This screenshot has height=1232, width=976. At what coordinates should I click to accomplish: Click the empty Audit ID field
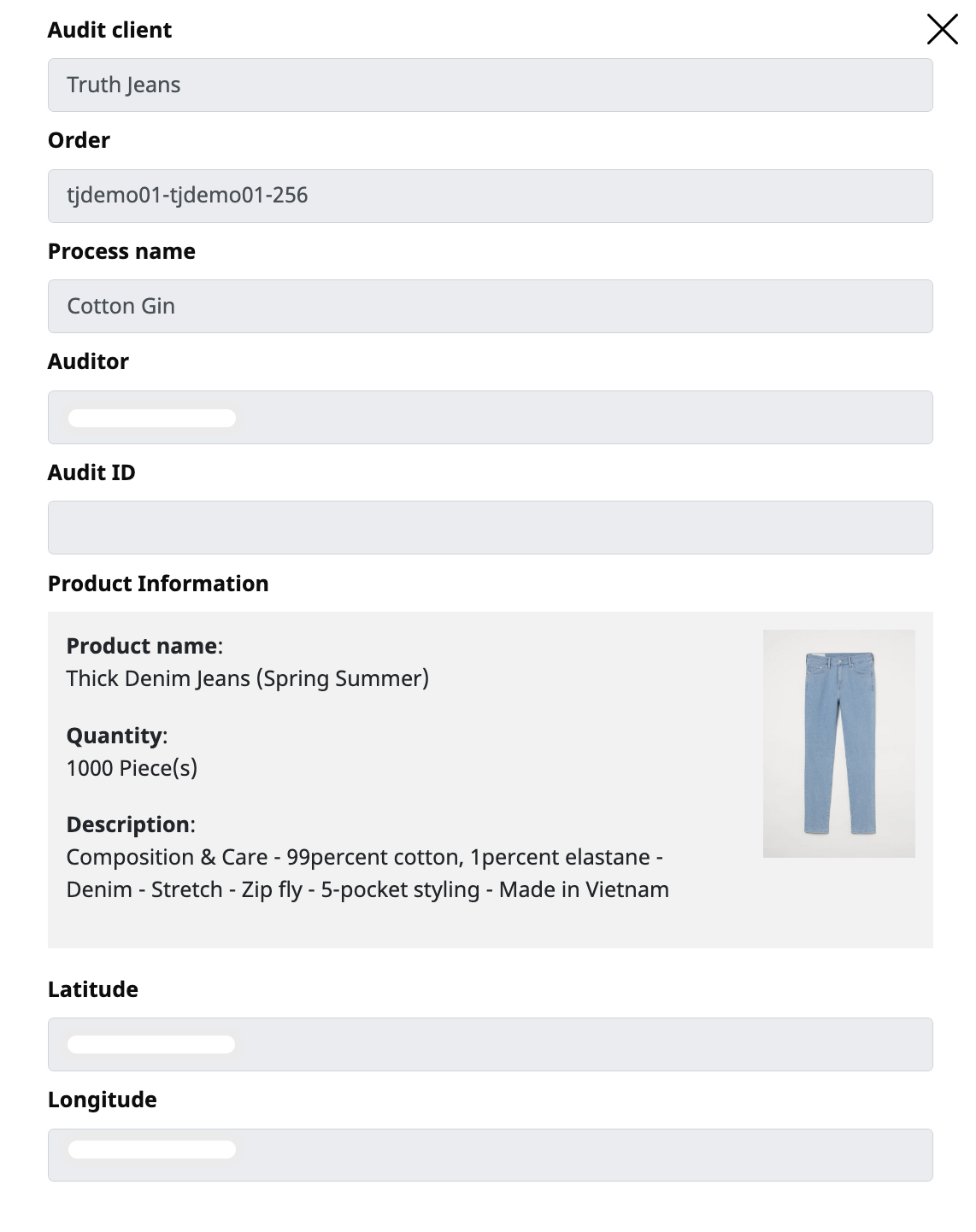pos(490,527)
